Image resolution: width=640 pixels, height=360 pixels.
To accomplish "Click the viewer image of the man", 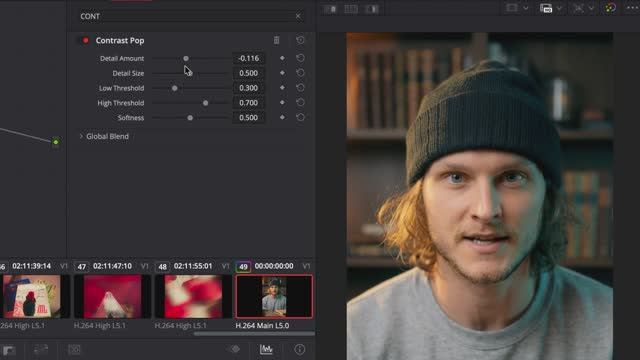I will [480, 196].
